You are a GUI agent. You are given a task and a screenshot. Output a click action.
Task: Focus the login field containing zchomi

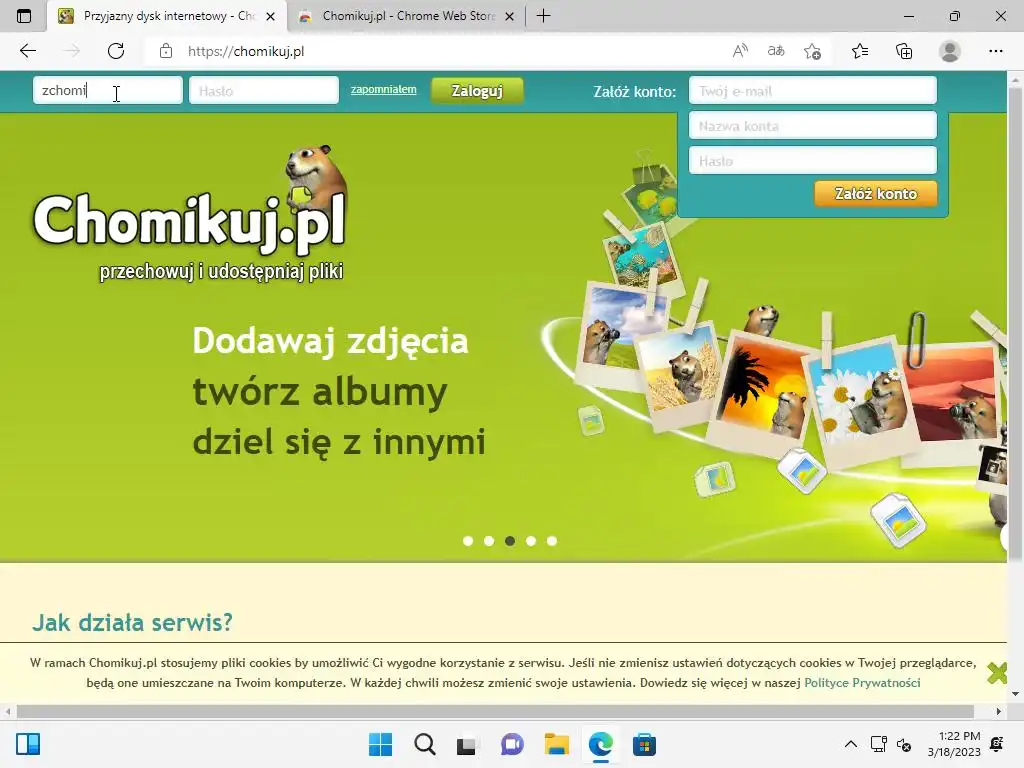tap(108, 90)
